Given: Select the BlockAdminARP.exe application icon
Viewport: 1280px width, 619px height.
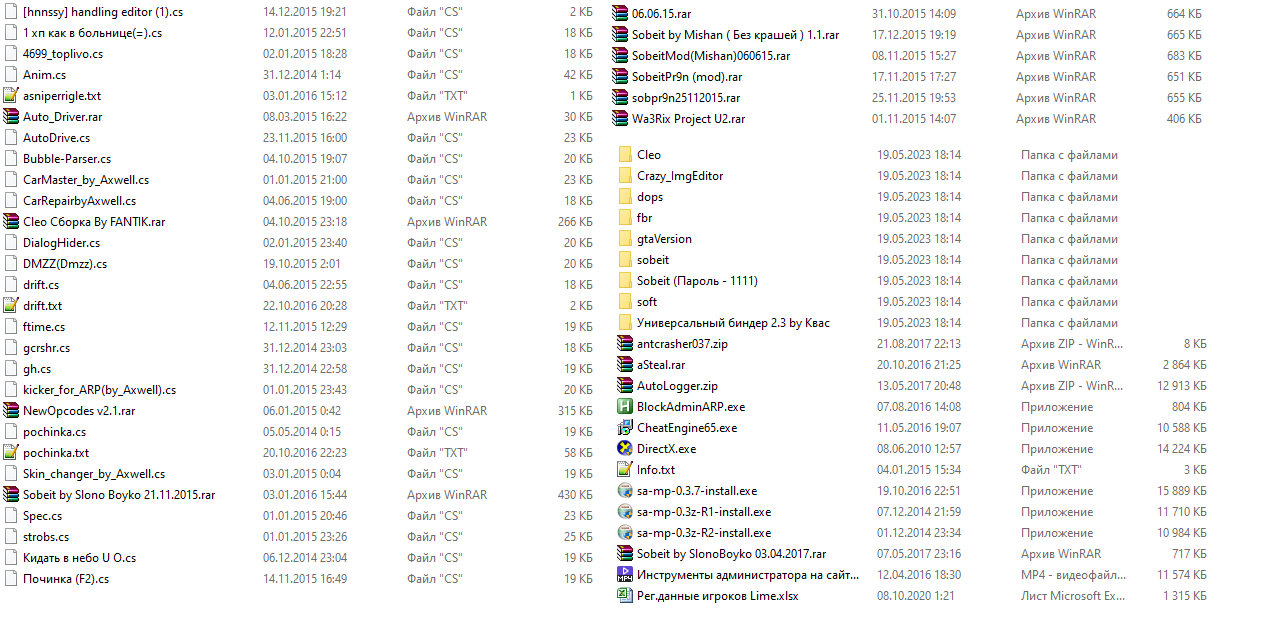Looking at the screenshot, I should pos(625,407).
